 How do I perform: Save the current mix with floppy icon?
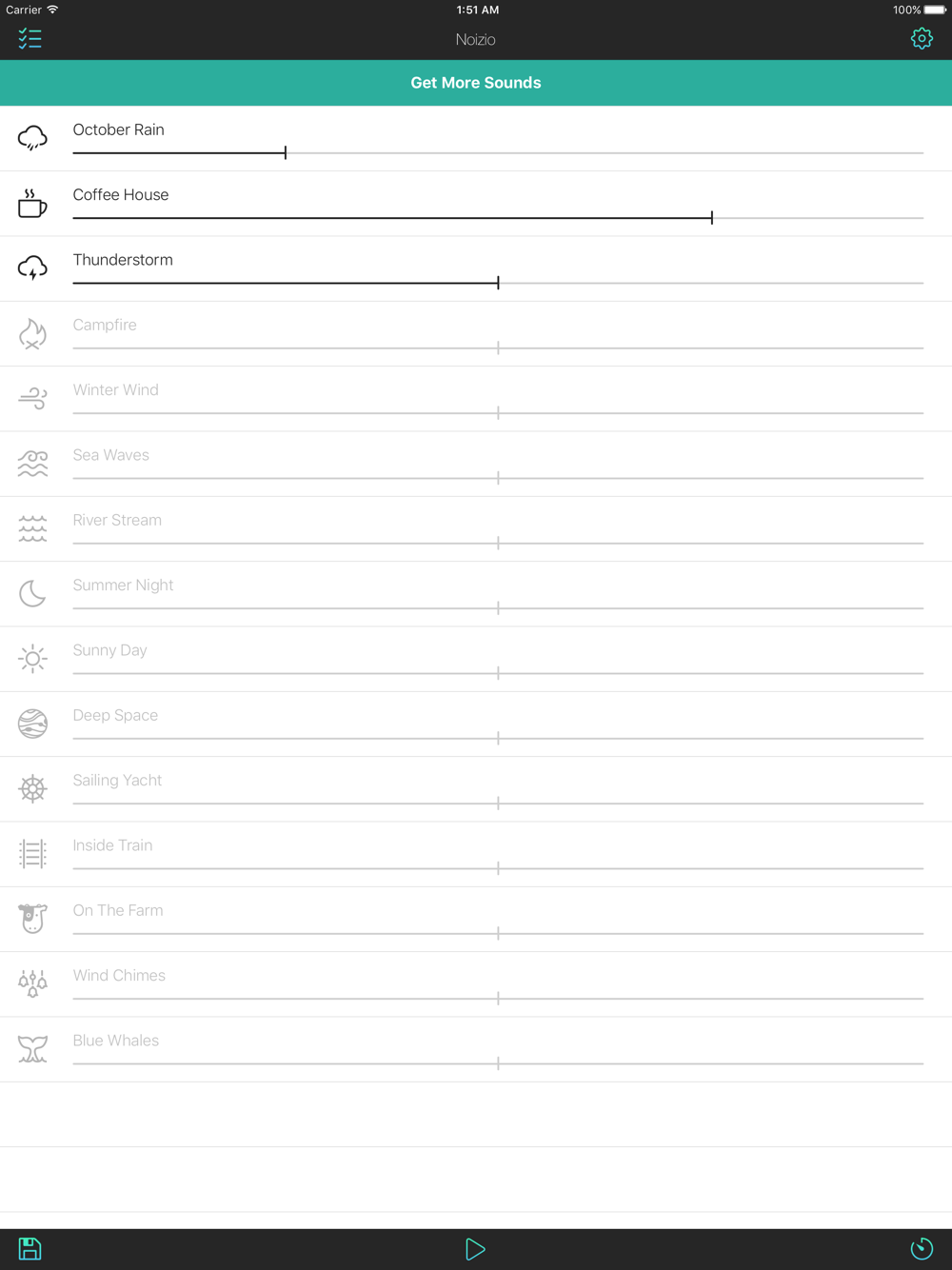[30, 1248]
